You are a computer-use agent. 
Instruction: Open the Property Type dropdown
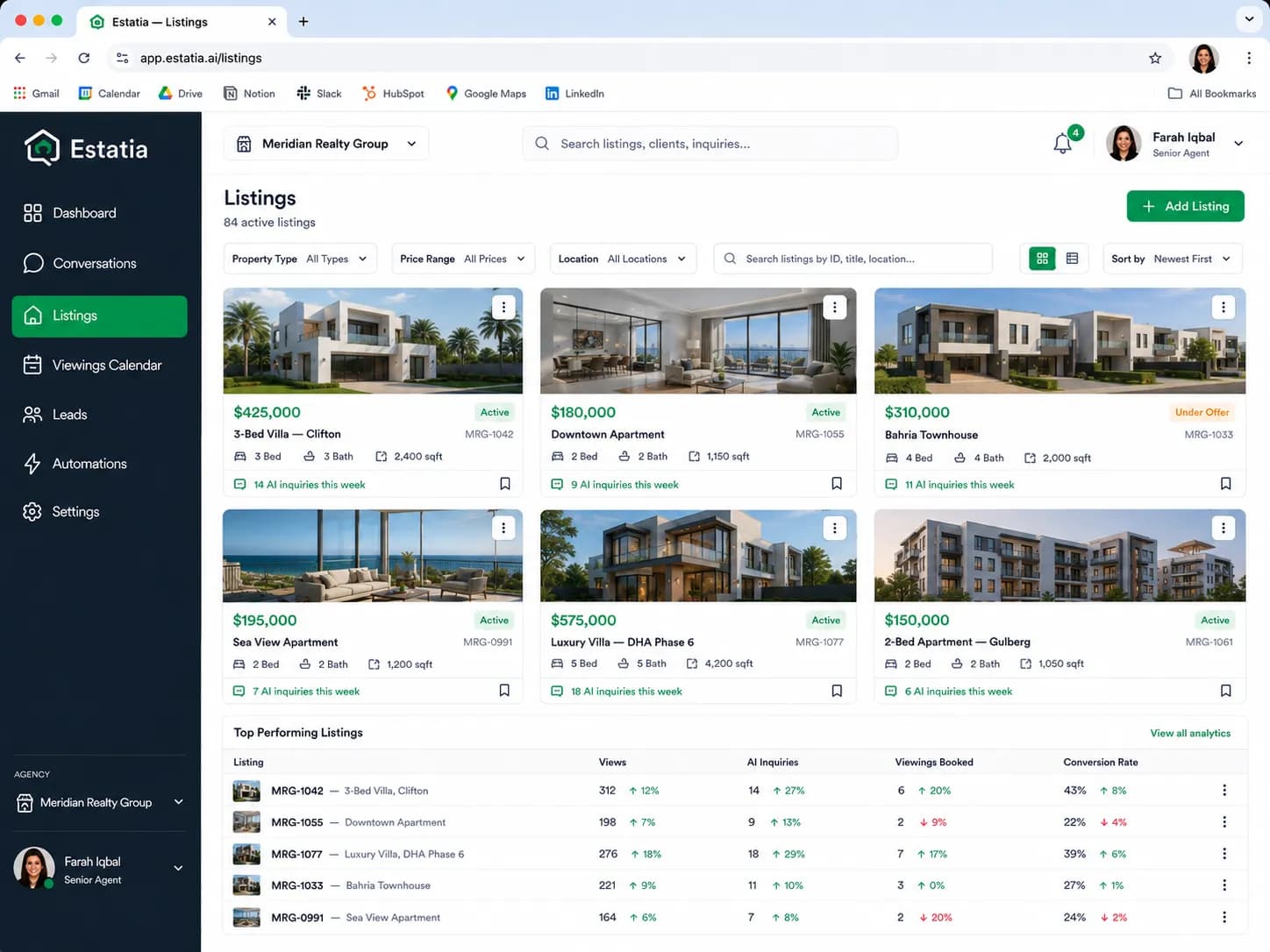[300, 259]
